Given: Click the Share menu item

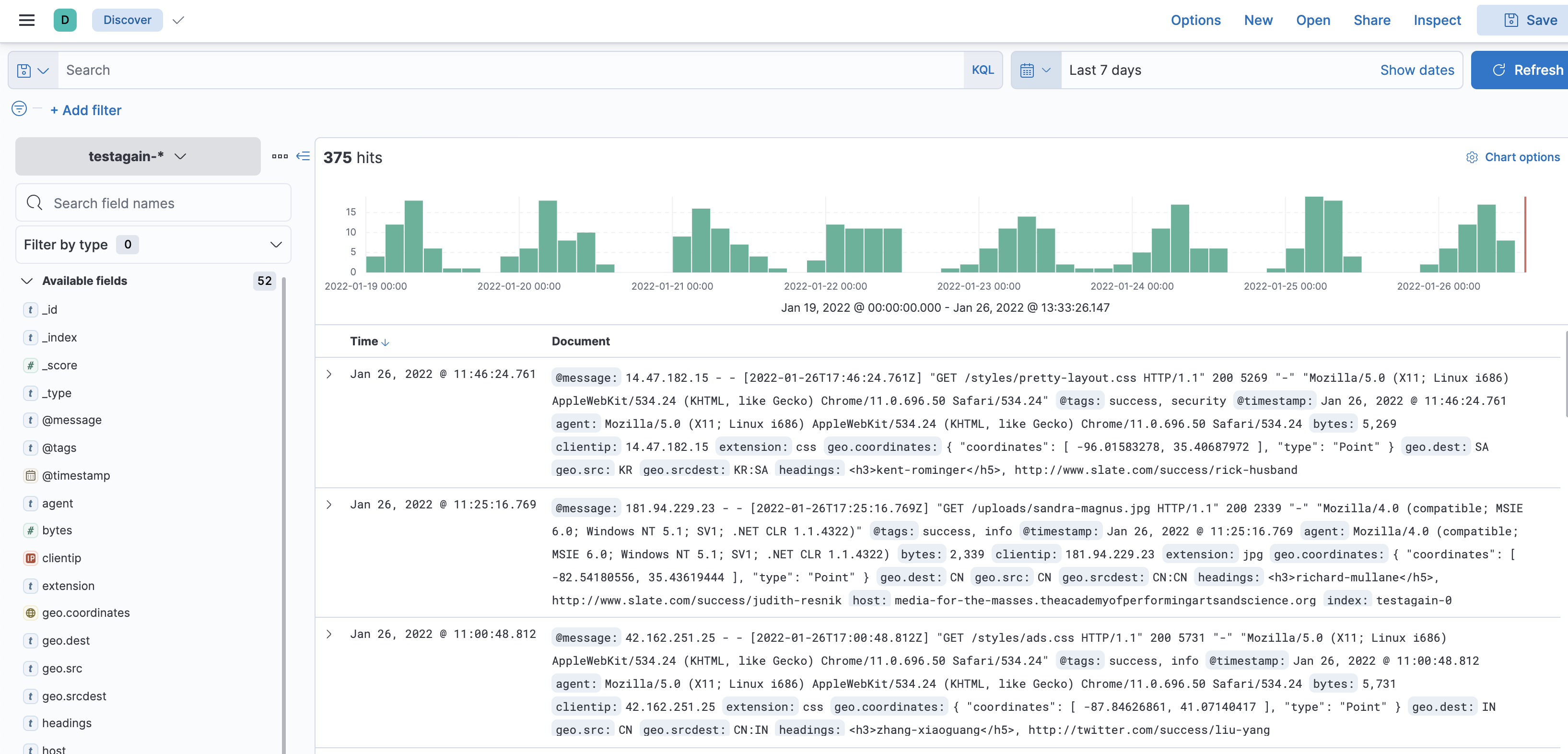Looking at the screenshot, I should (x=1371, y=20).
